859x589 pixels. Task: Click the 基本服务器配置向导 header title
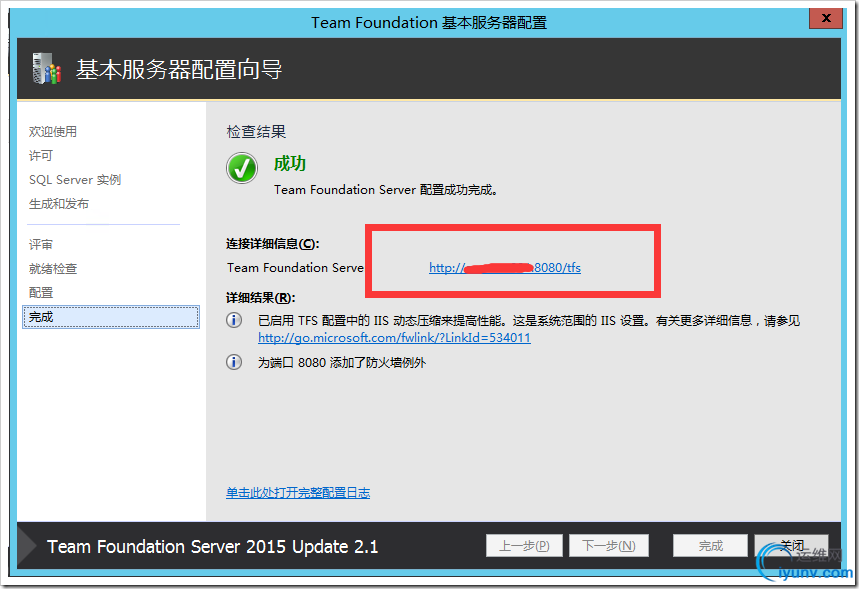point(179,70)
